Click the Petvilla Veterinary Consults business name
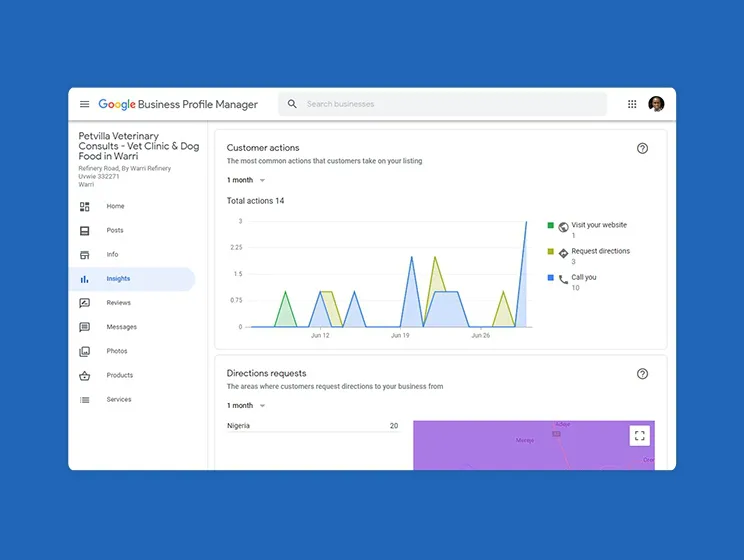The image size is (744, 560). pos(139,146)
